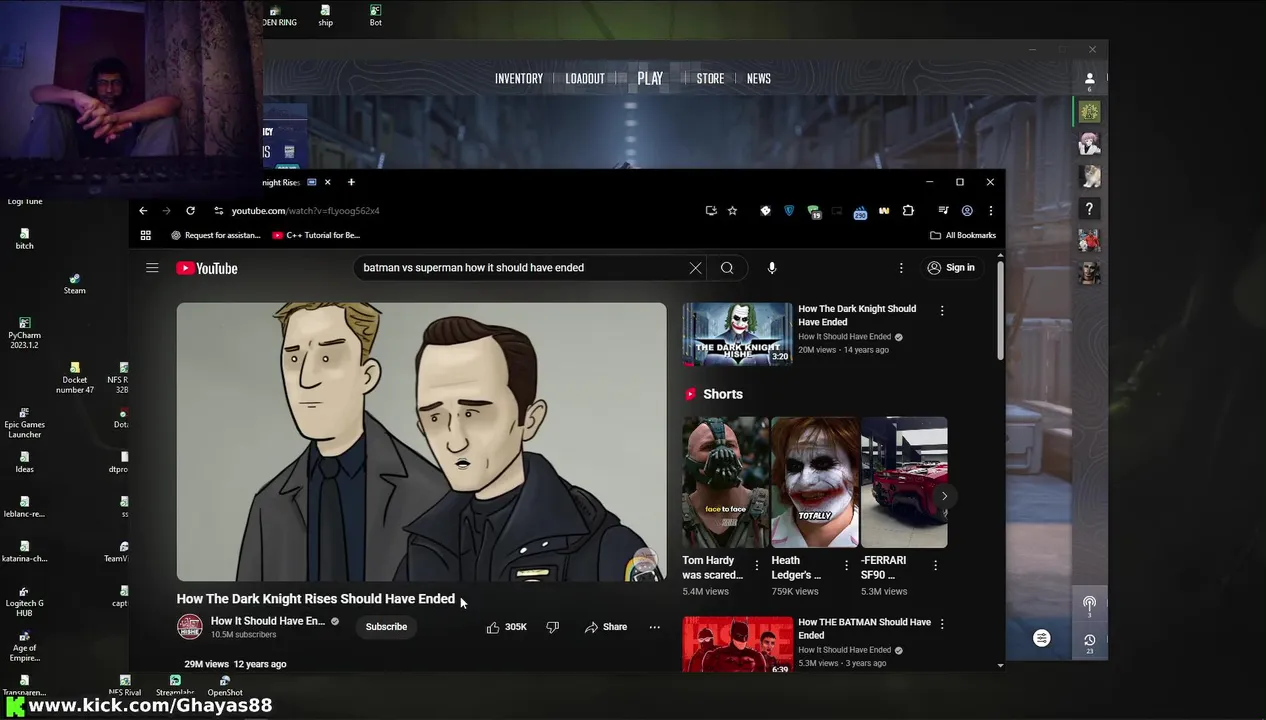Image resolution: width=1266 pixels, height=720 pixels.
Task: Sign in to YouTube
Action: point(951,268)
